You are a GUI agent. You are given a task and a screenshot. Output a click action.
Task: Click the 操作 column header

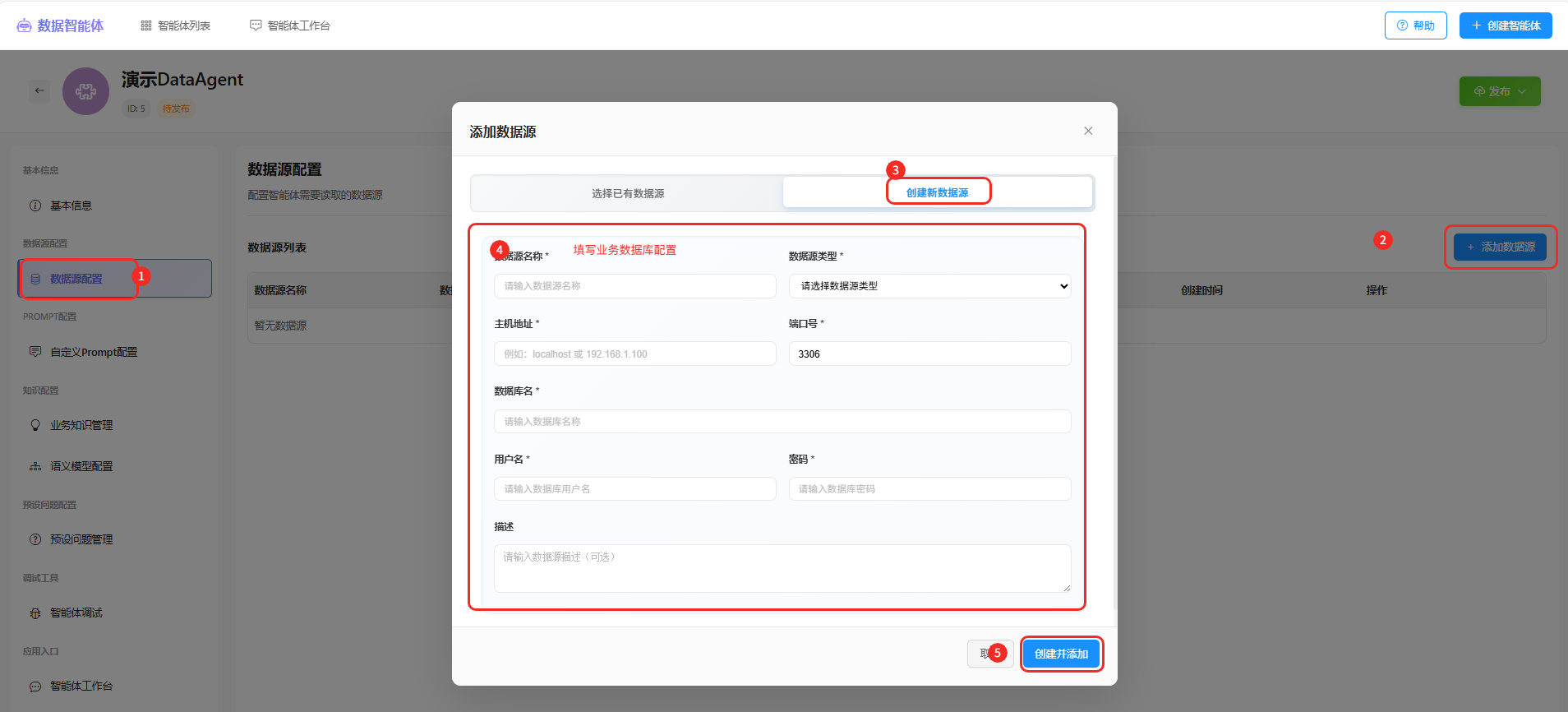tap(1377, 290)
